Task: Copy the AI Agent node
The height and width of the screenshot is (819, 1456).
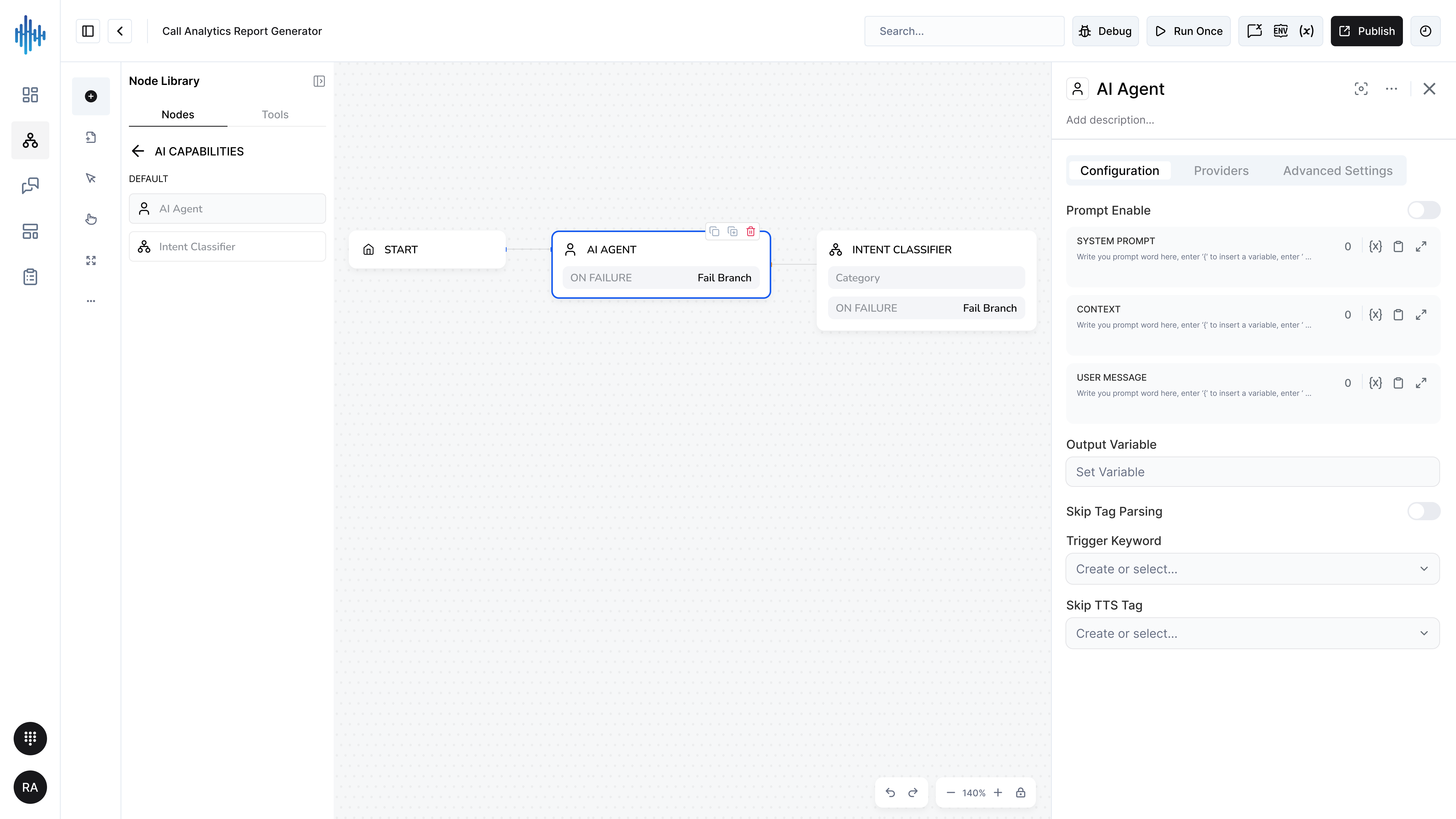Action: (714, 231)
